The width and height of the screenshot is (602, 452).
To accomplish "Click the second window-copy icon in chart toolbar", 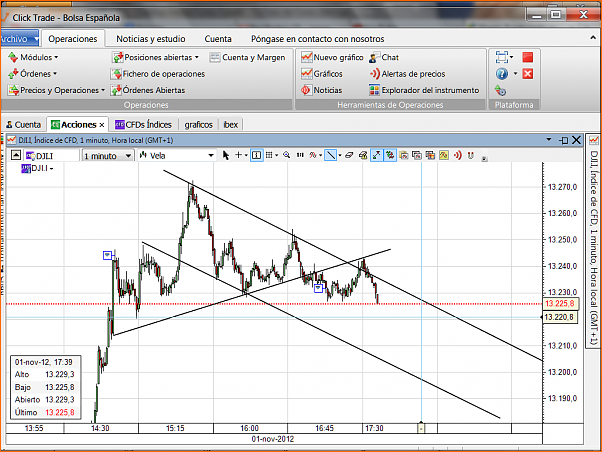I will pos(417,155).
